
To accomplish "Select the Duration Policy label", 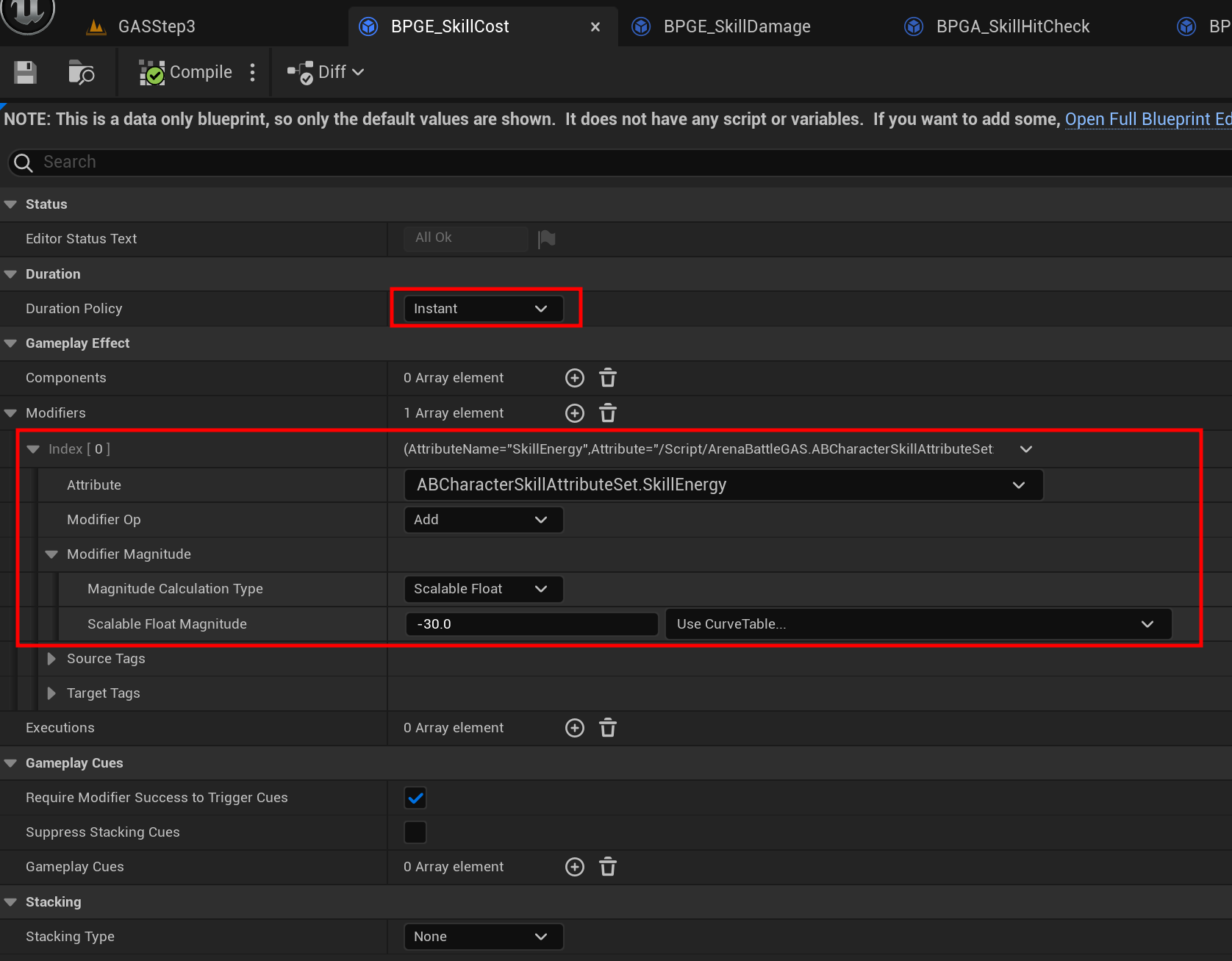I will pos(74,309).
